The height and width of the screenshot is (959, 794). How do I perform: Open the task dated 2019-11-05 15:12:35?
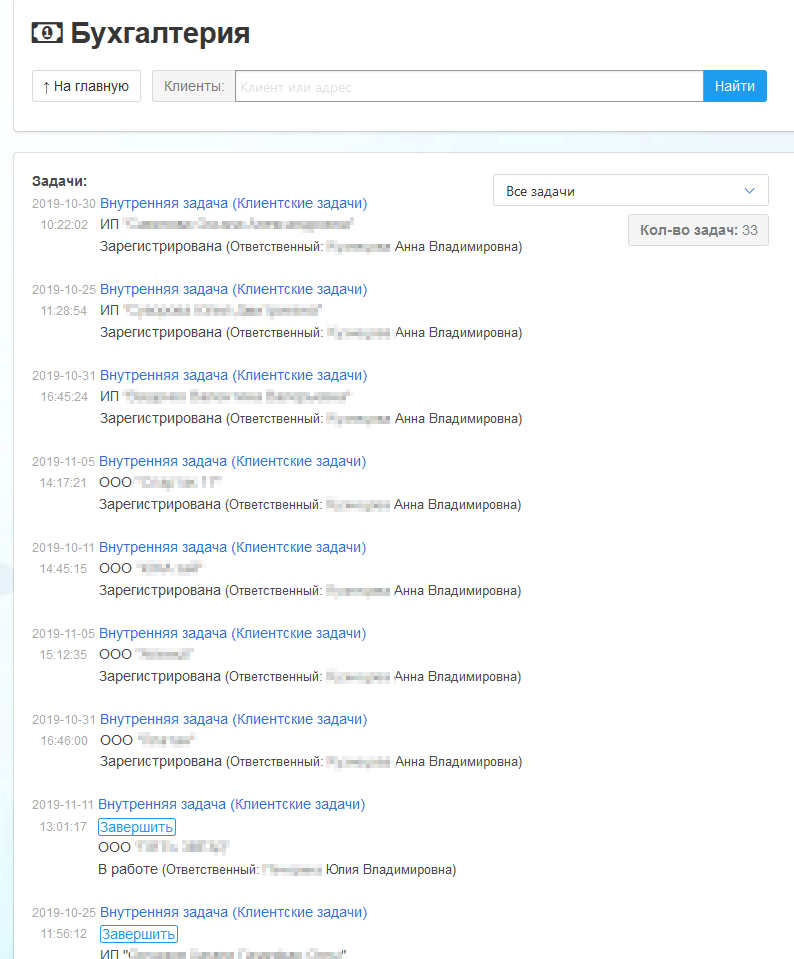233,633
